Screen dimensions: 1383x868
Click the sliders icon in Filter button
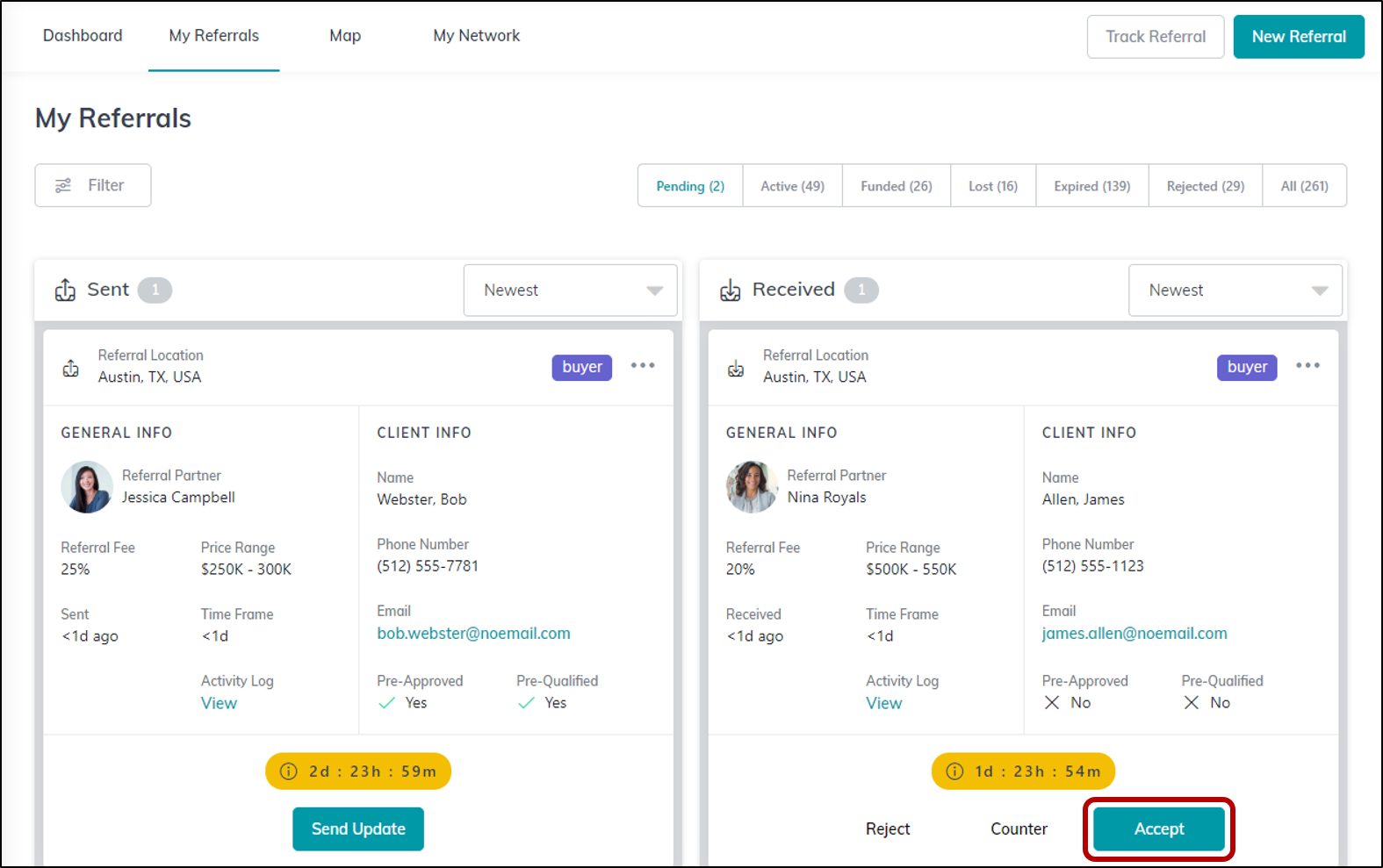(x=63, y=186)
